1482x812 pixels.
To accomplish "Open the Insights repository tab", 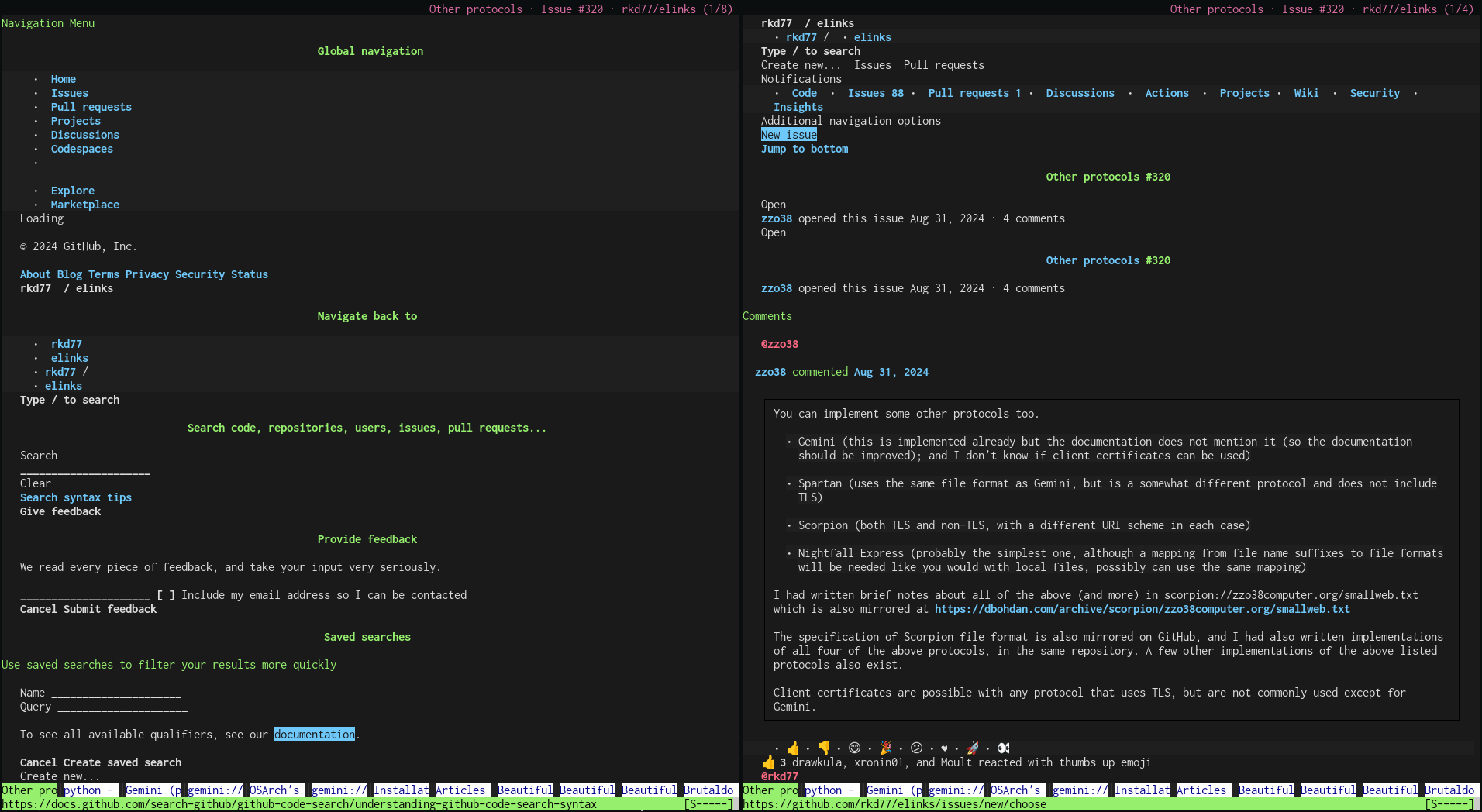I will tap(798, 107).
